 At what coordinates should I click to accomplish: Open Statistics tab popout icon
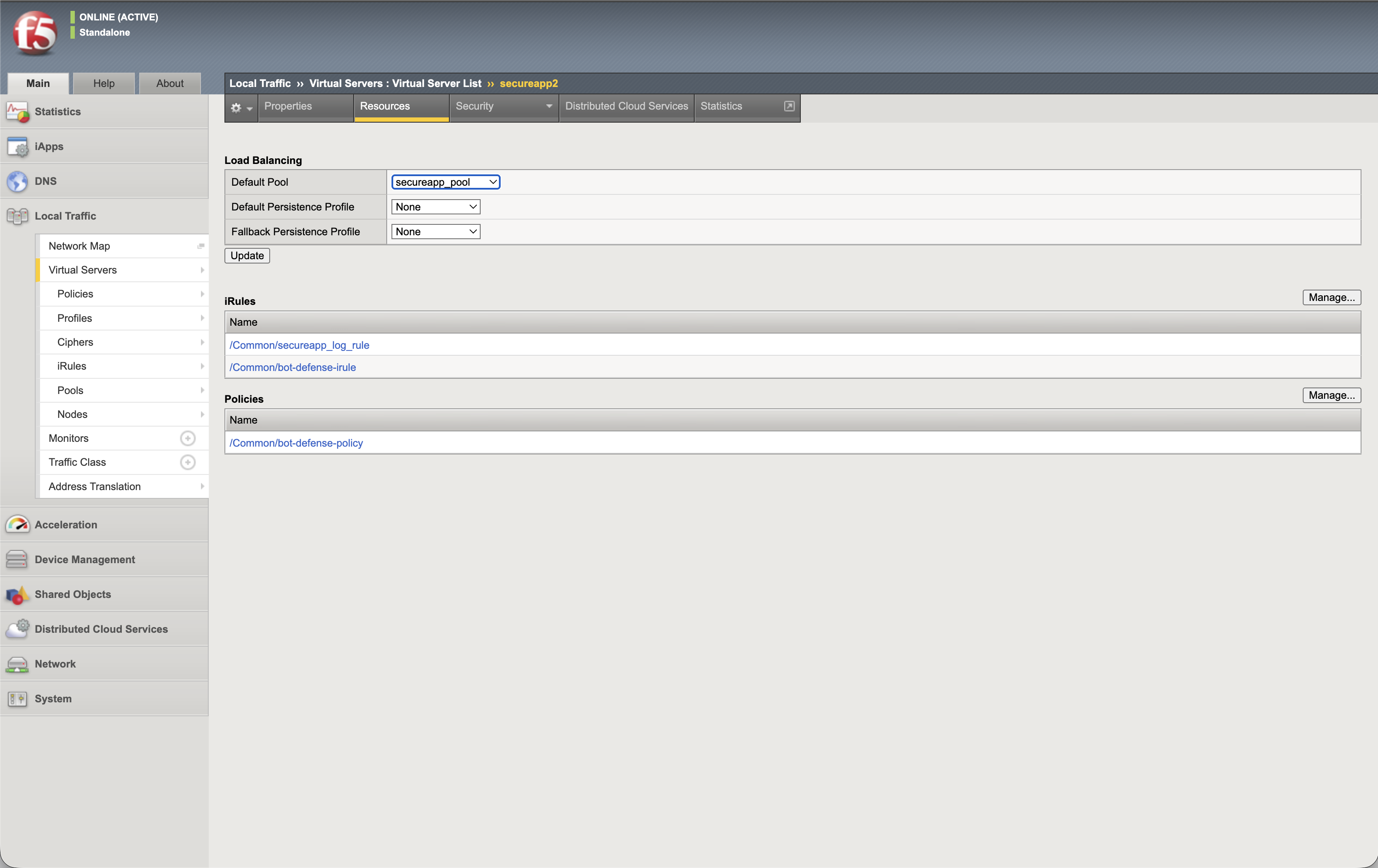point(789,106)
